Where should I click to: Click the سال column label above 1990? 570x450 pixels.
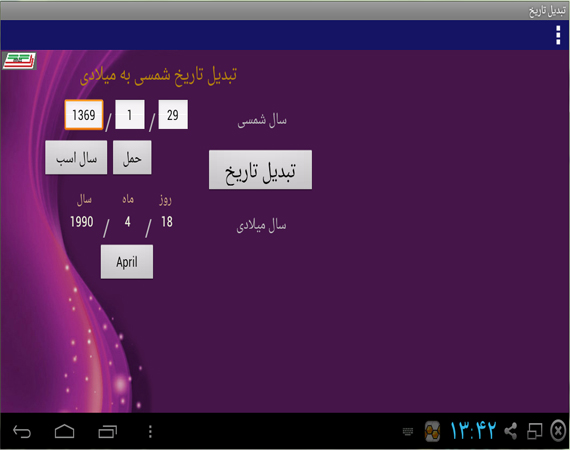point(84,200)
